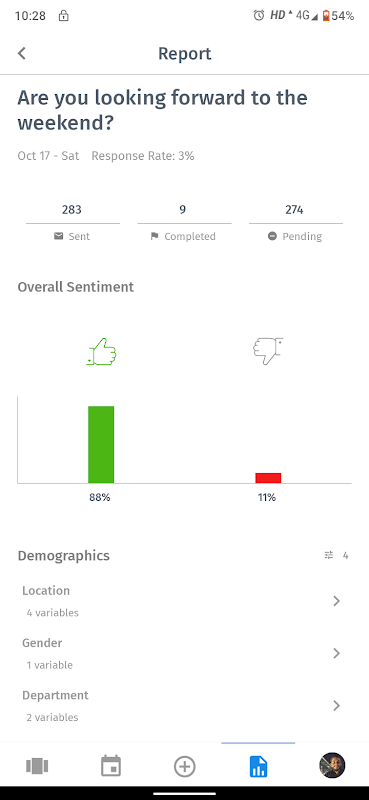Go back using the header arrow
The width and height of the screenshot is (369, 800).
(21, 53)
